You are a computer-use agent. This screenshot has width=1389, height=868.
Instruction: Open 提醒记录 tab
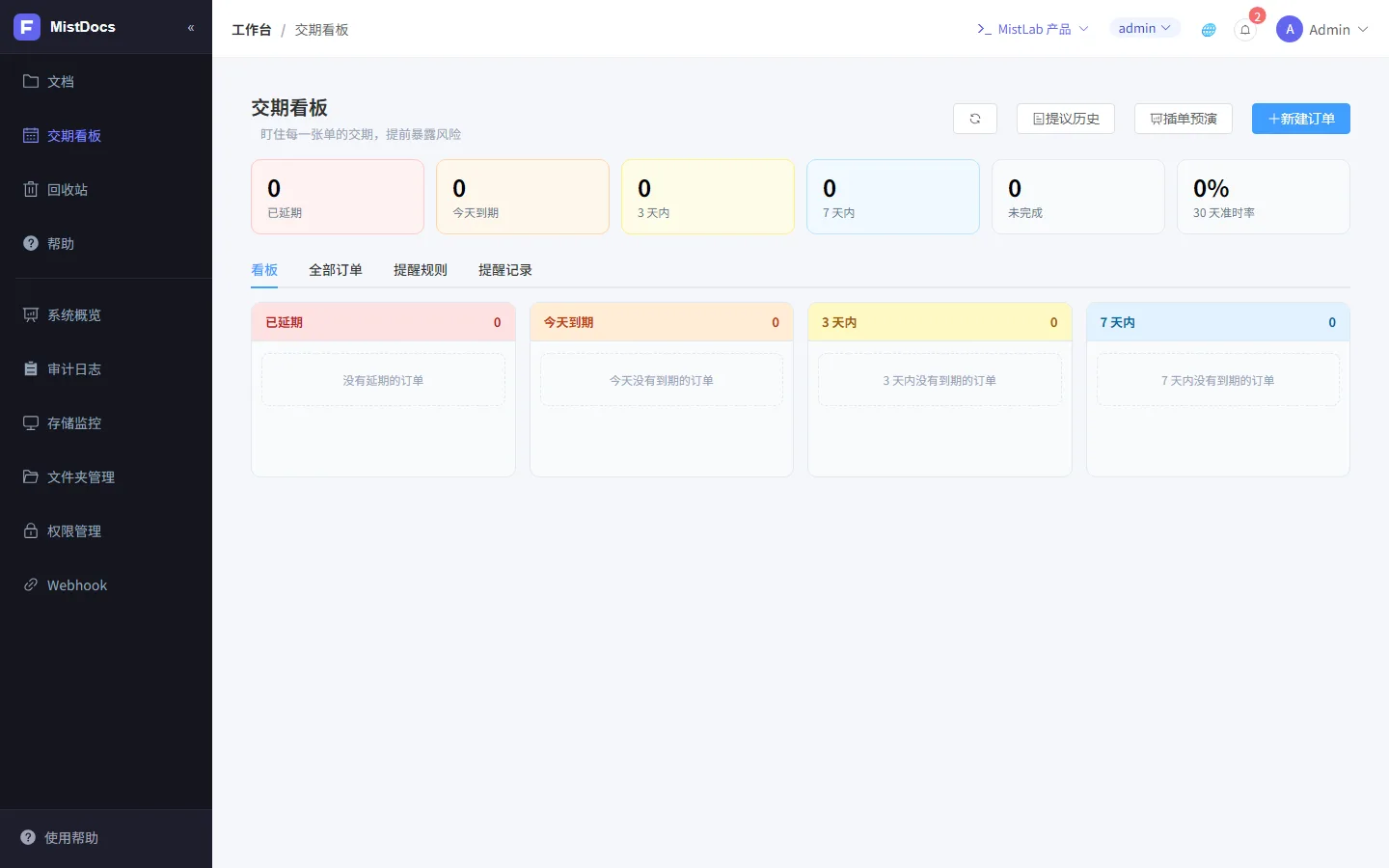coord(505,270)
